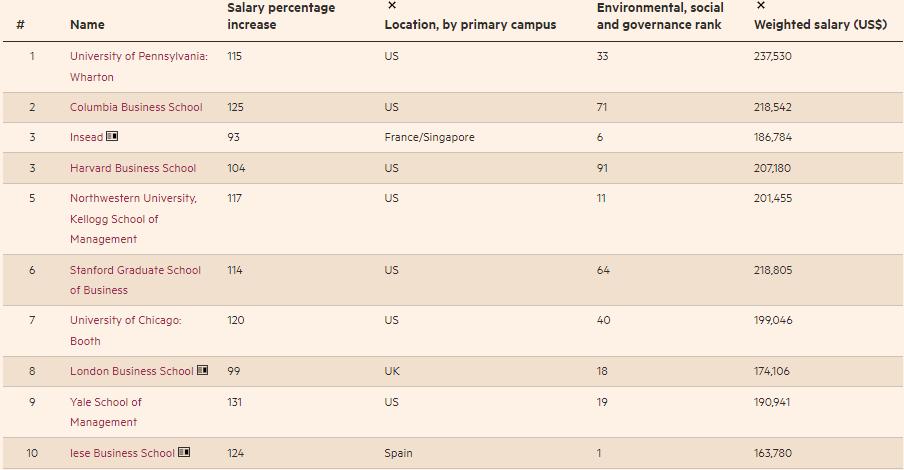Remove the Location column using its X
This screenshot has width=904, height=470.
point(391,6)
